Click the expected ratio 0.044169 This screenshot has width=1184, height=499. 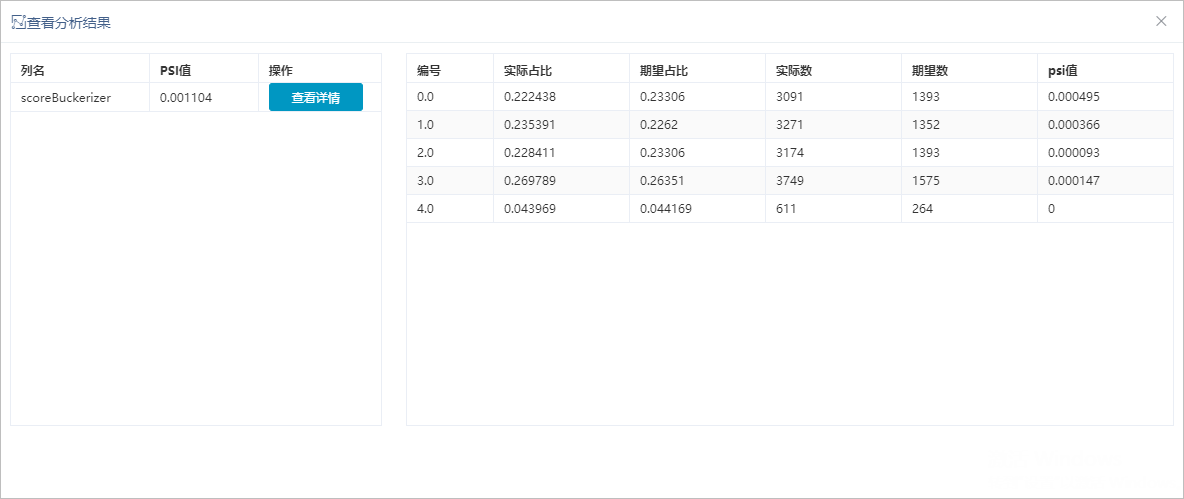coord(666,209)
